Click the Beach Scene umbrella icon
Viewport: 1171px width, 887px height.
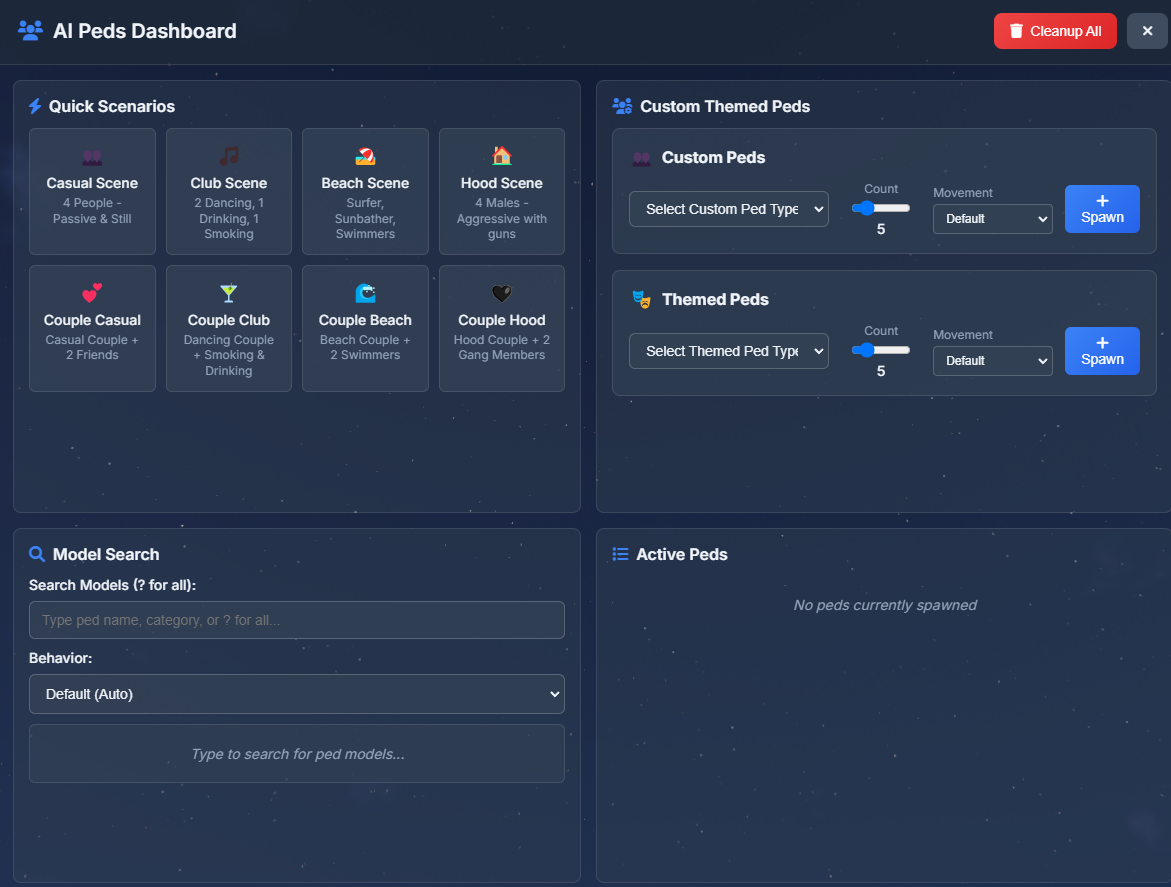point(365,157)
